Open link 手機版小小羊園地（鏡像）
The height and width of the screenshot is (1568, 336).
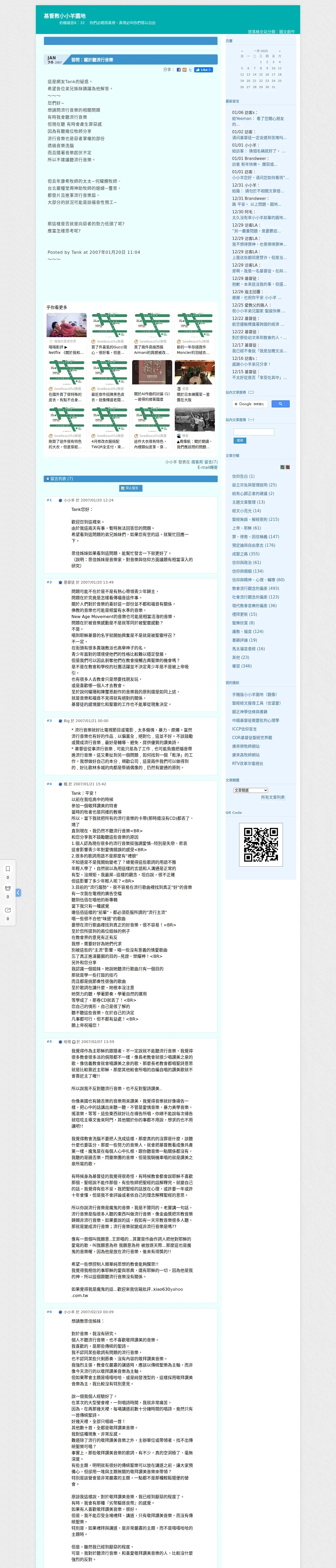click(255, 695)
